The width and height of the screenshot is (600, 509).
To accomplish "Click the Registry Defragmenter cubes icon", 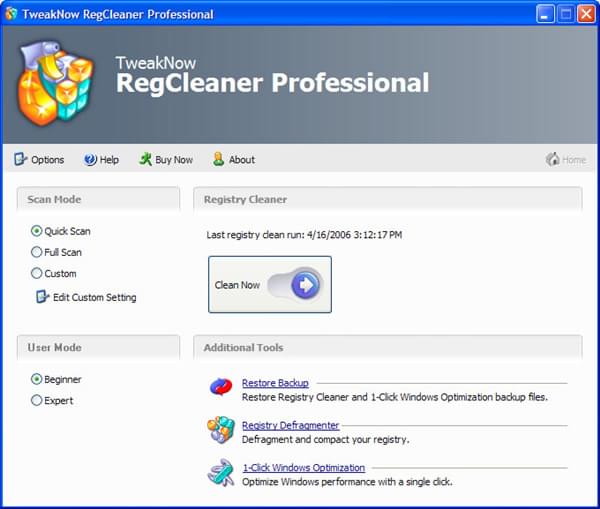I will (x=221, y=430).
